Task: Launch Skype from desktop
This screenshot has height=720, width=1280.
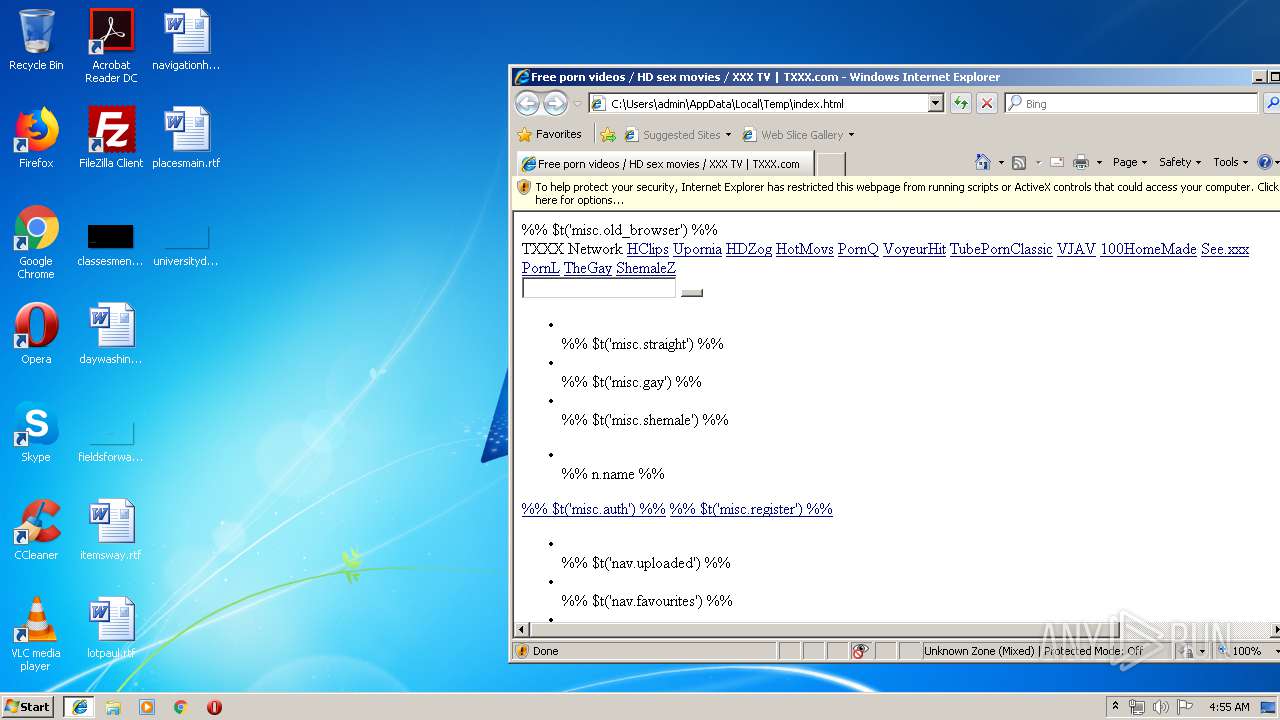Action: tap(36, 432)
